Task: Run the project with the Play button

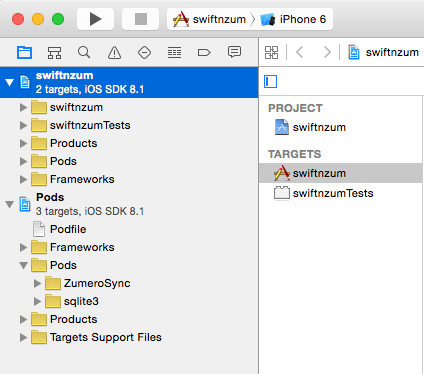Action: click(95, 19)
